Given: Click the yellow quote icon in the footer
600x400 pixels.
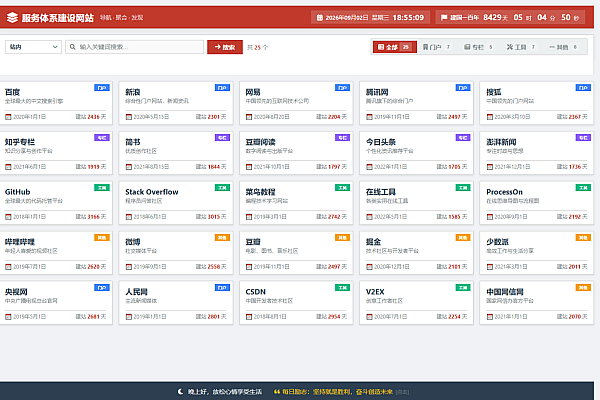Looking at the screenshot, I should click(x=277, y=392).
